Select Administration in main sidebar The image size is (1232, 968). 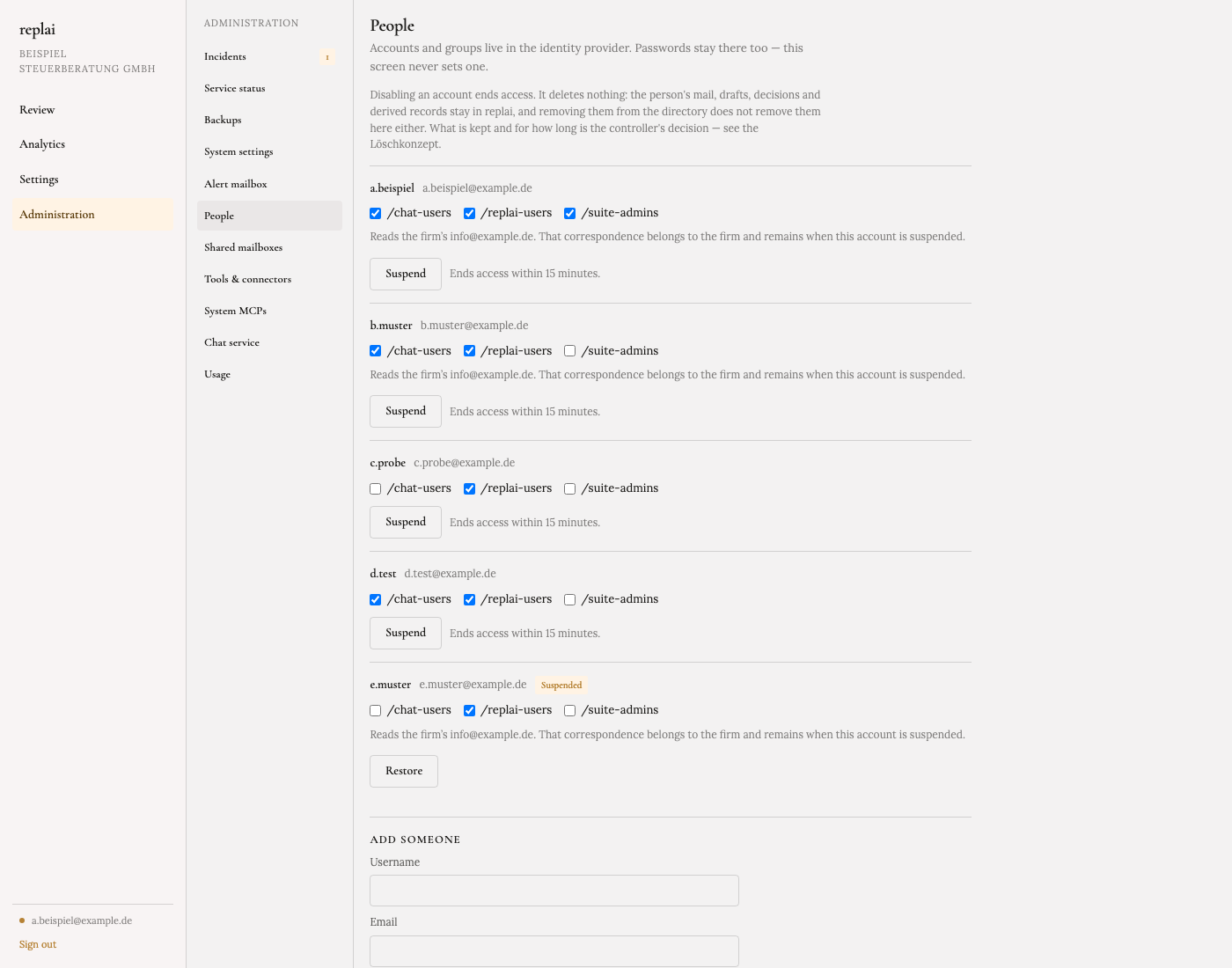(x=92, y=215)
